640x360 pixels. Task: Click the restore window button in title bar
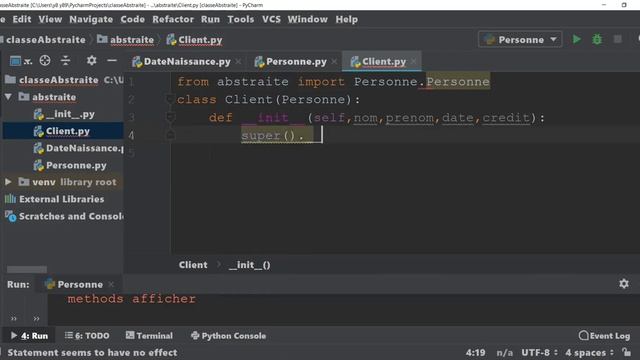tap(624, 5)
